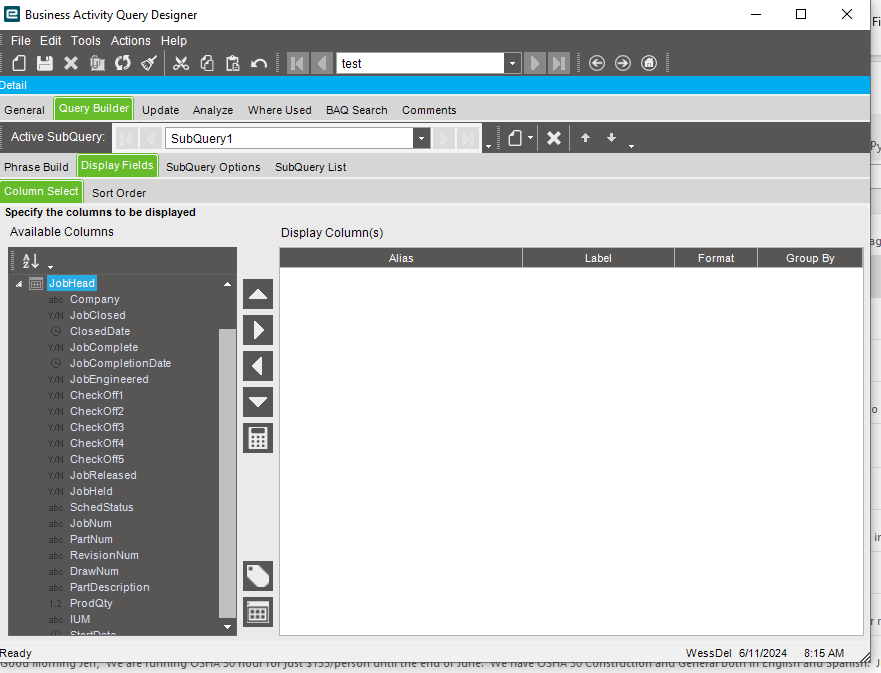Screen dimensions: 881x673
Task: Click the New document toolbar icon
Action: pos(19,63)
